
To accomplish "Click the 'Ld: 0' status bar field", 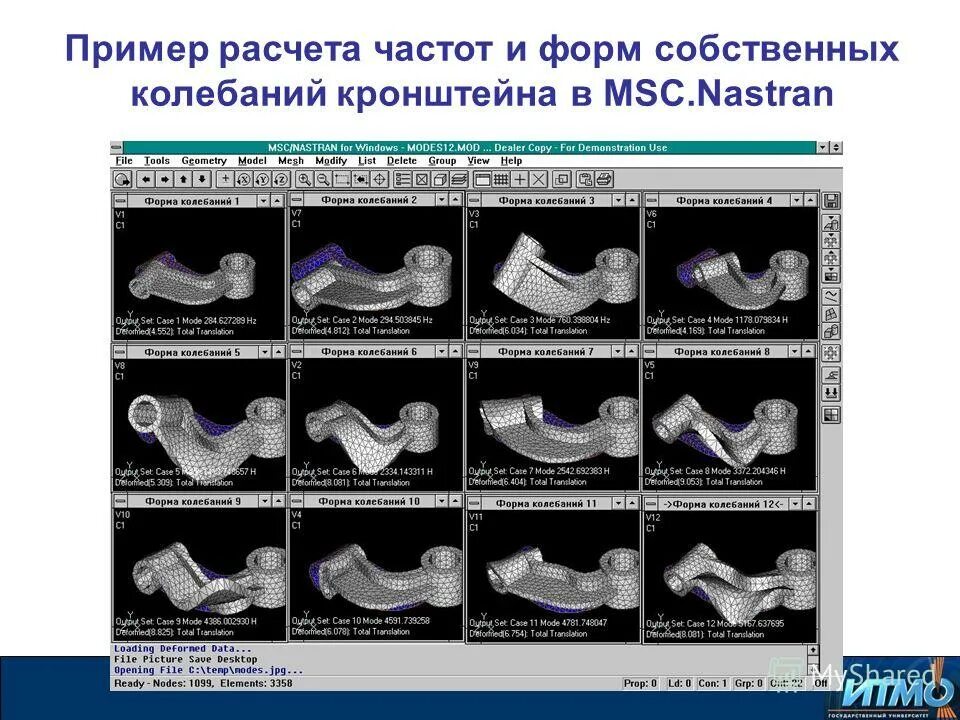I will [x=680, y=683].
